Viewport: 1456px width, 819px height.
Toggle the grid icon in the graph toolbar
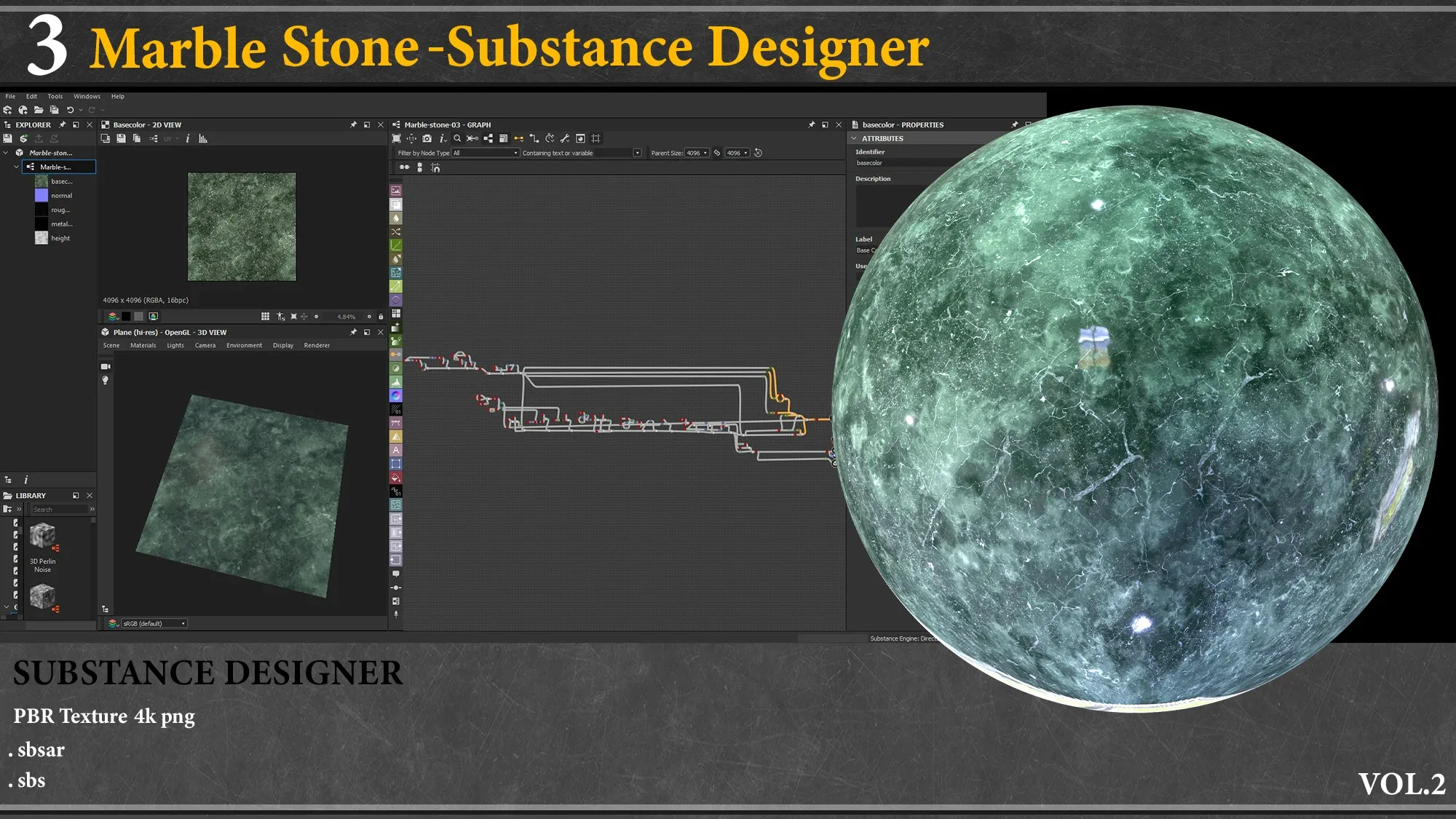pos(597,138)
